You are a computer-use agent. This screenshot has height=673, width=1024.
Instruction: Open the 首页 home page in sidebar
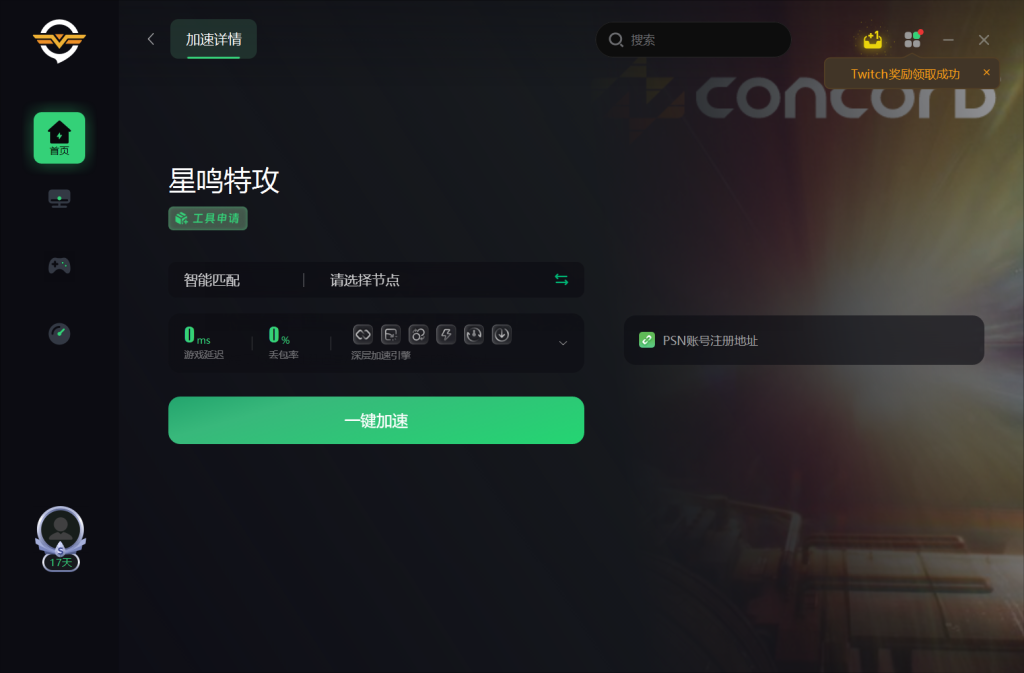click(59, 138)
